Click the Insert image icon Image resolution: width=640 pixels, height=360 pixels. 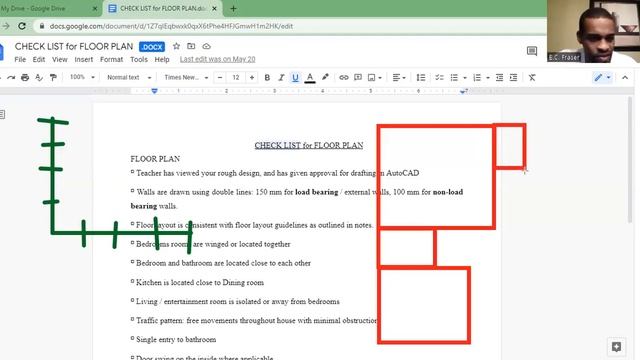(x=371, y=78)
